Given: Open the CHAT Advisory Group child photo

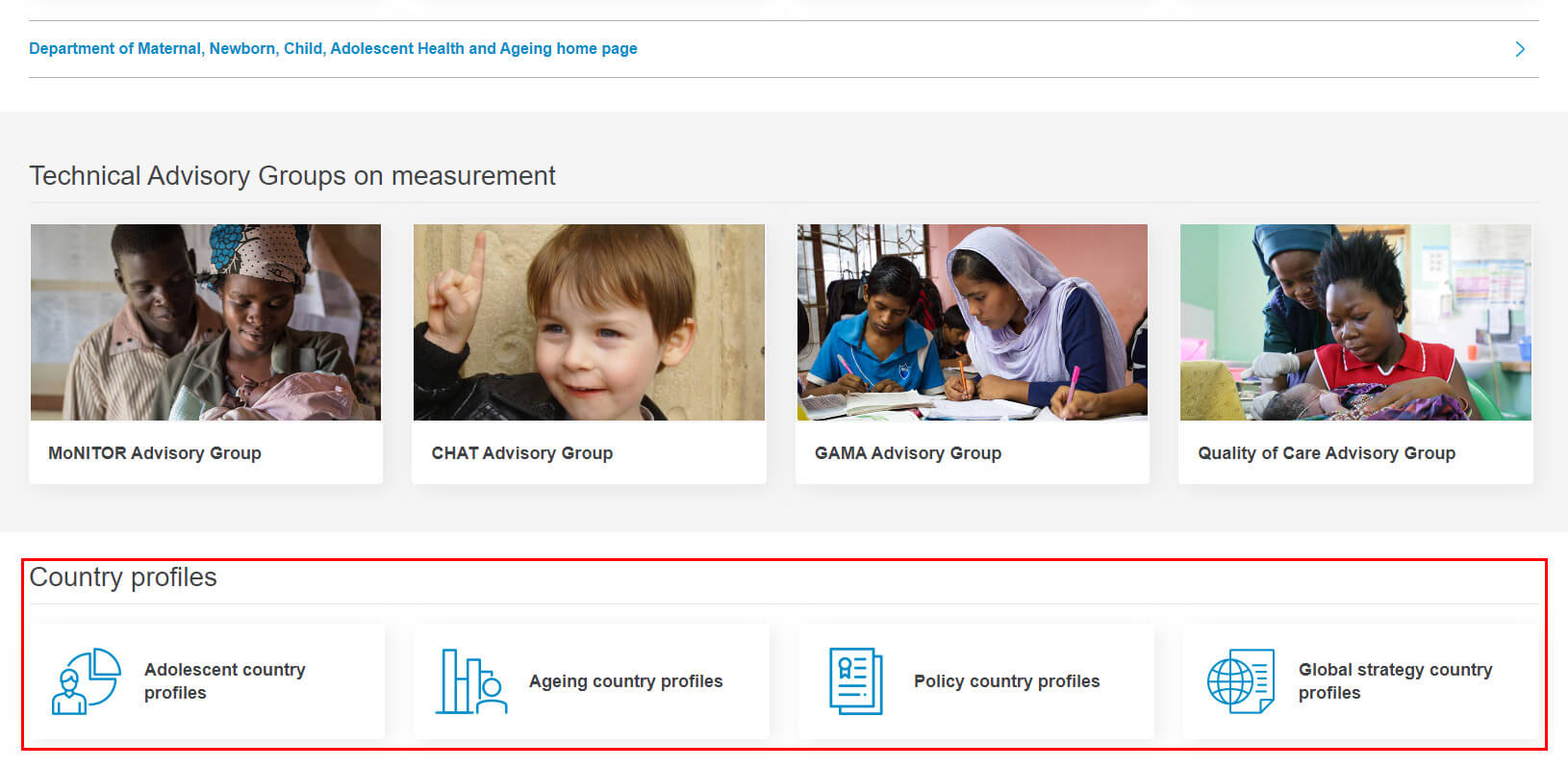Looking at the screenshot, I should click(589, 322).
